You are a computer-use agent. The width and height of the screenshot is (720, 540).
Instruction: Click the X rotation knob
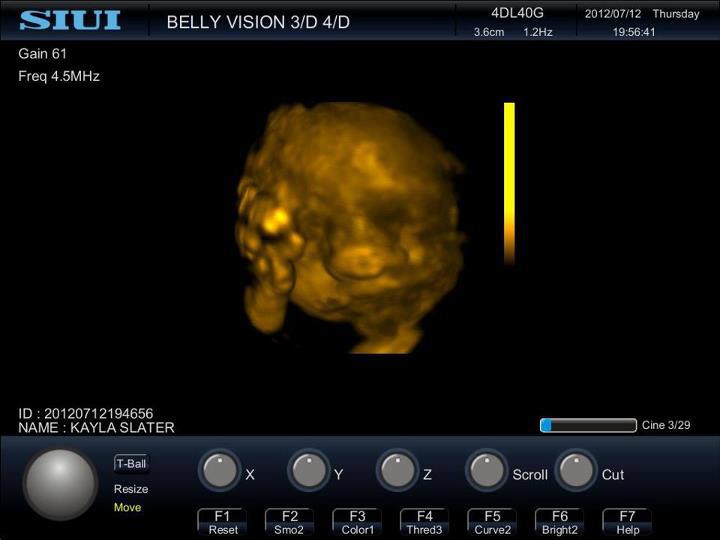(x=219, y=471)
